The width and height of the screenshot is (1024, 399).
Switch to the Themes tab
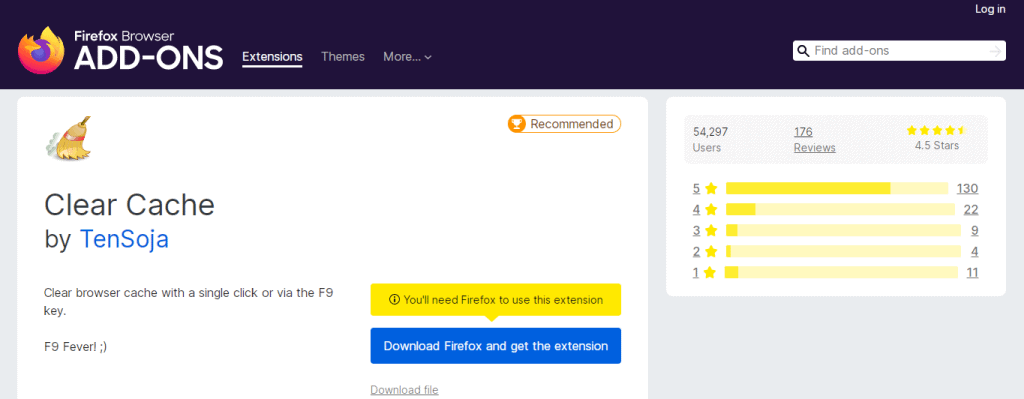[x=343, y=57]
